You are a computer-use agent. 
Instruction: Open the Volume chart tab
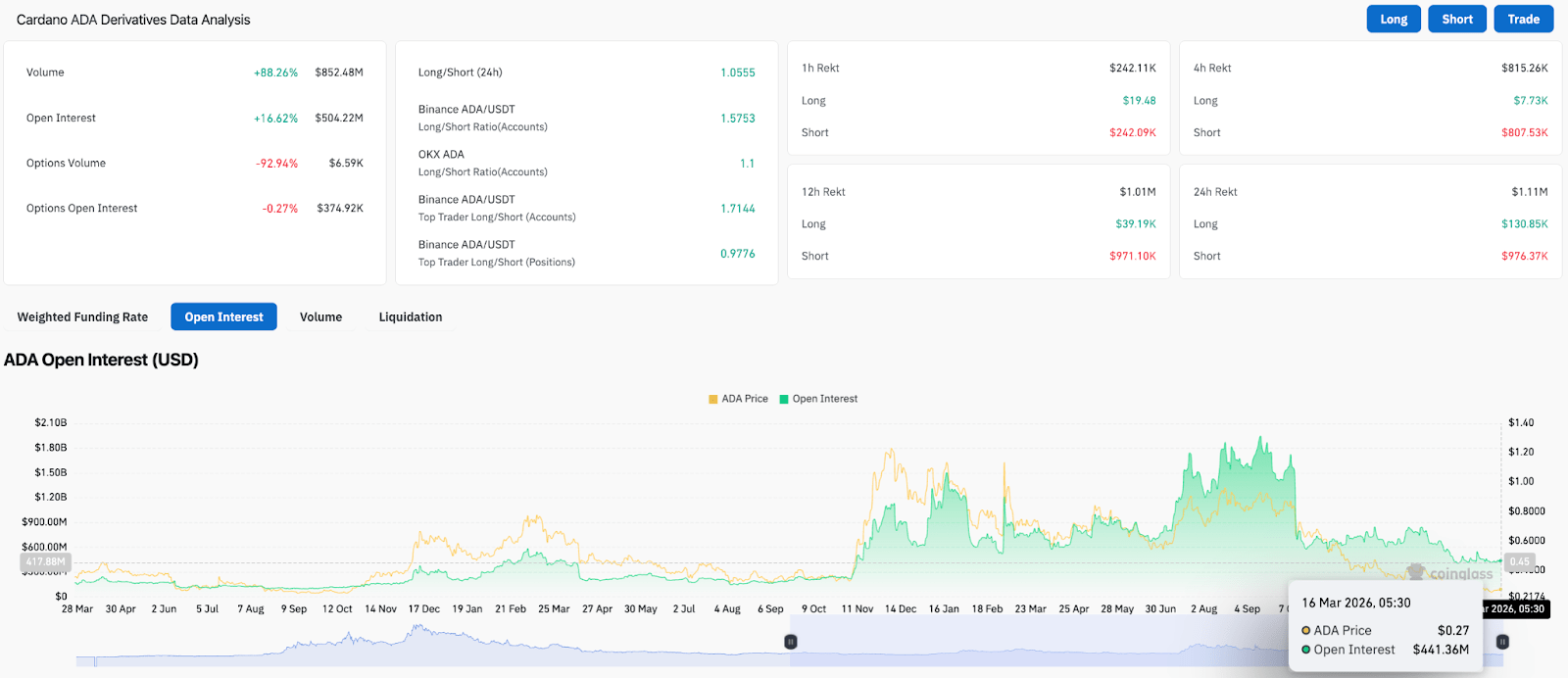pos(320,317)
